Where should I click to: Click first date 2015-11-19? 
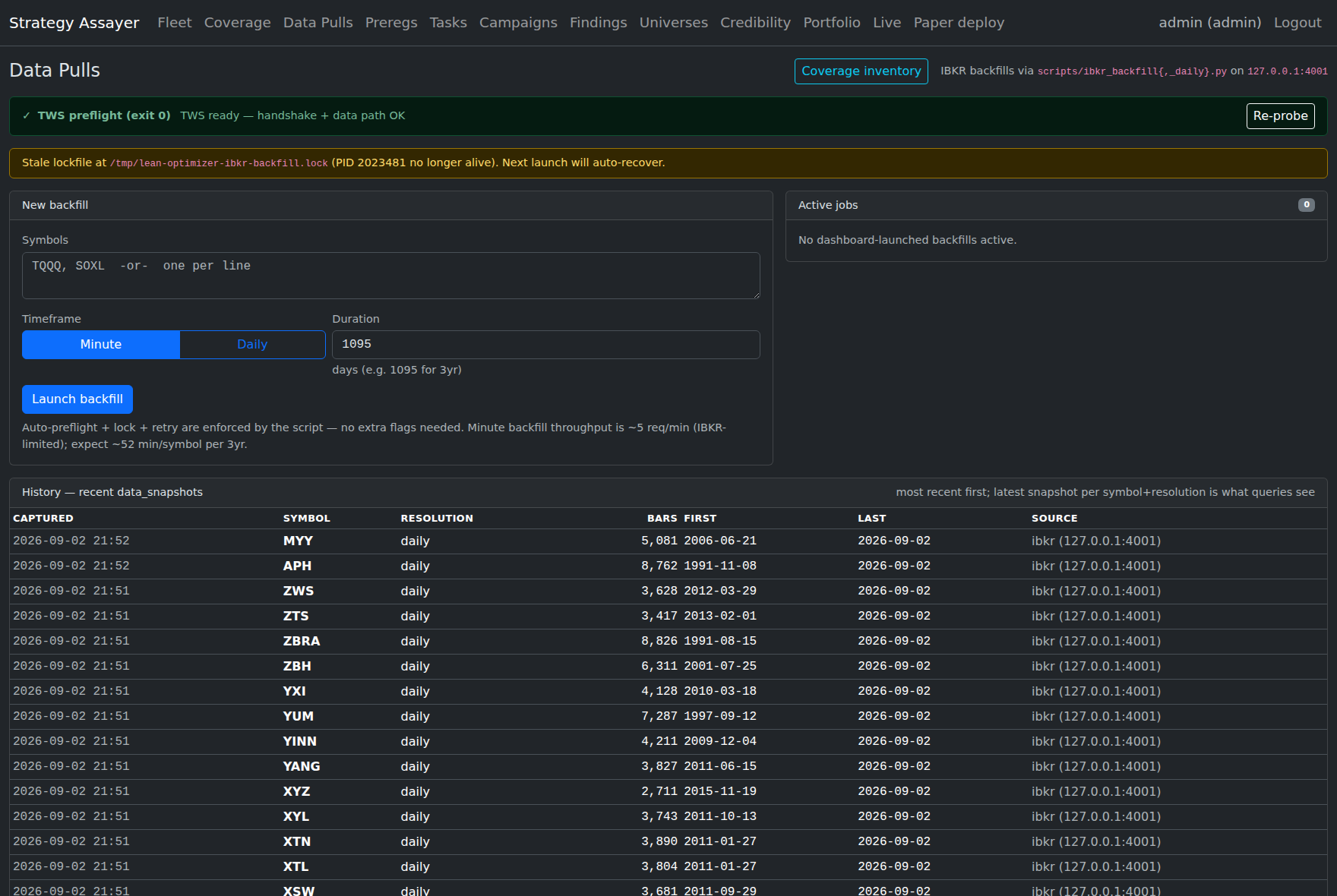pos(720,792)
